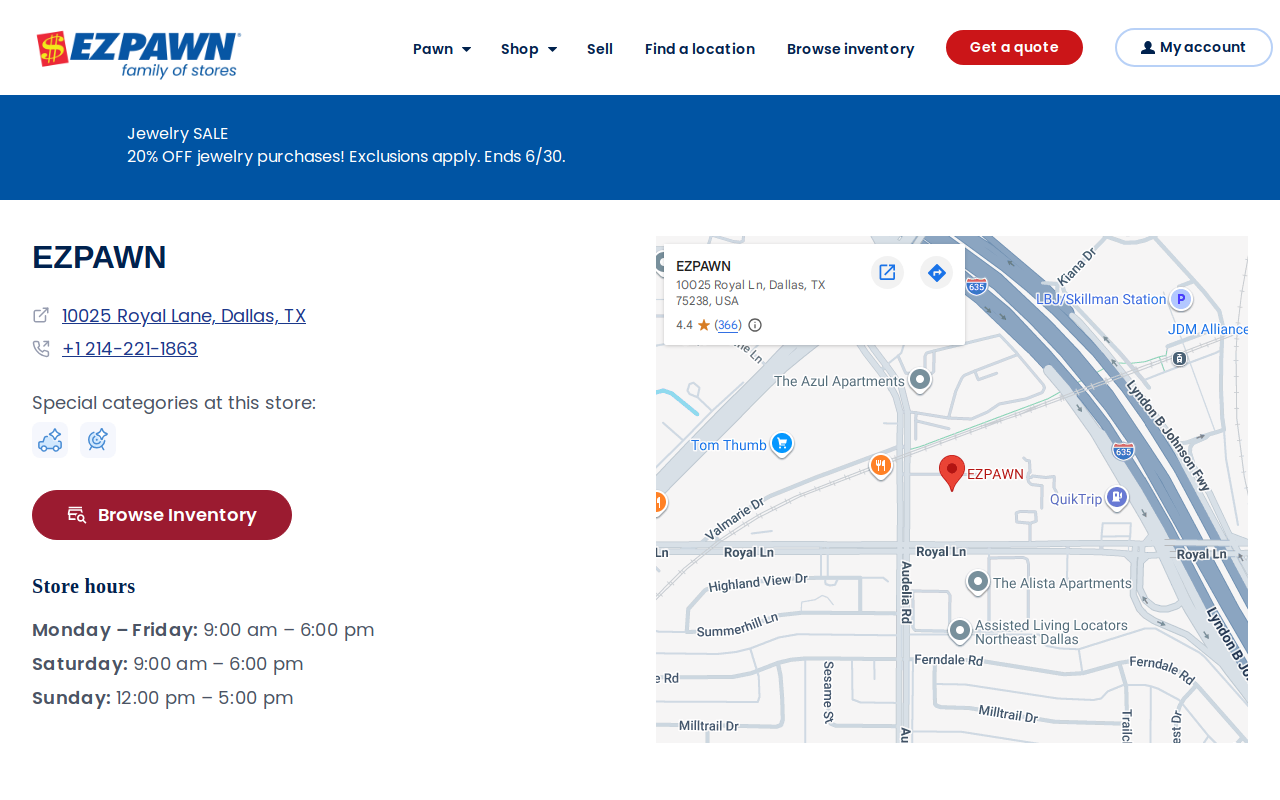Click the Interstate 635 shield near Kiana Dr
Viewport: 1280px width, 800px height.
point(977,287)
